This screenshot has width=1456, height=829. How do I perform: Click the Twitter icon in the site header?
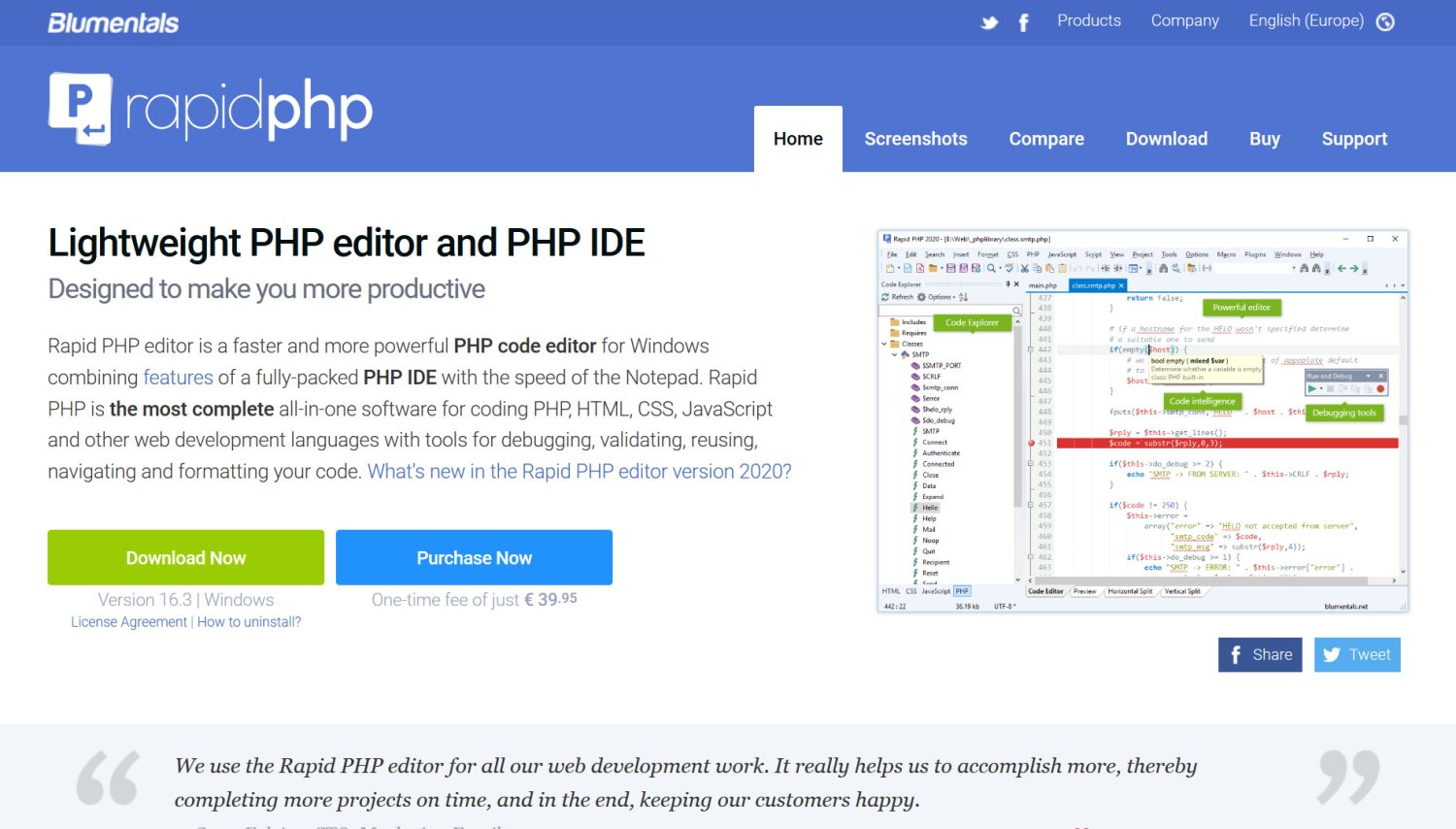989,21
